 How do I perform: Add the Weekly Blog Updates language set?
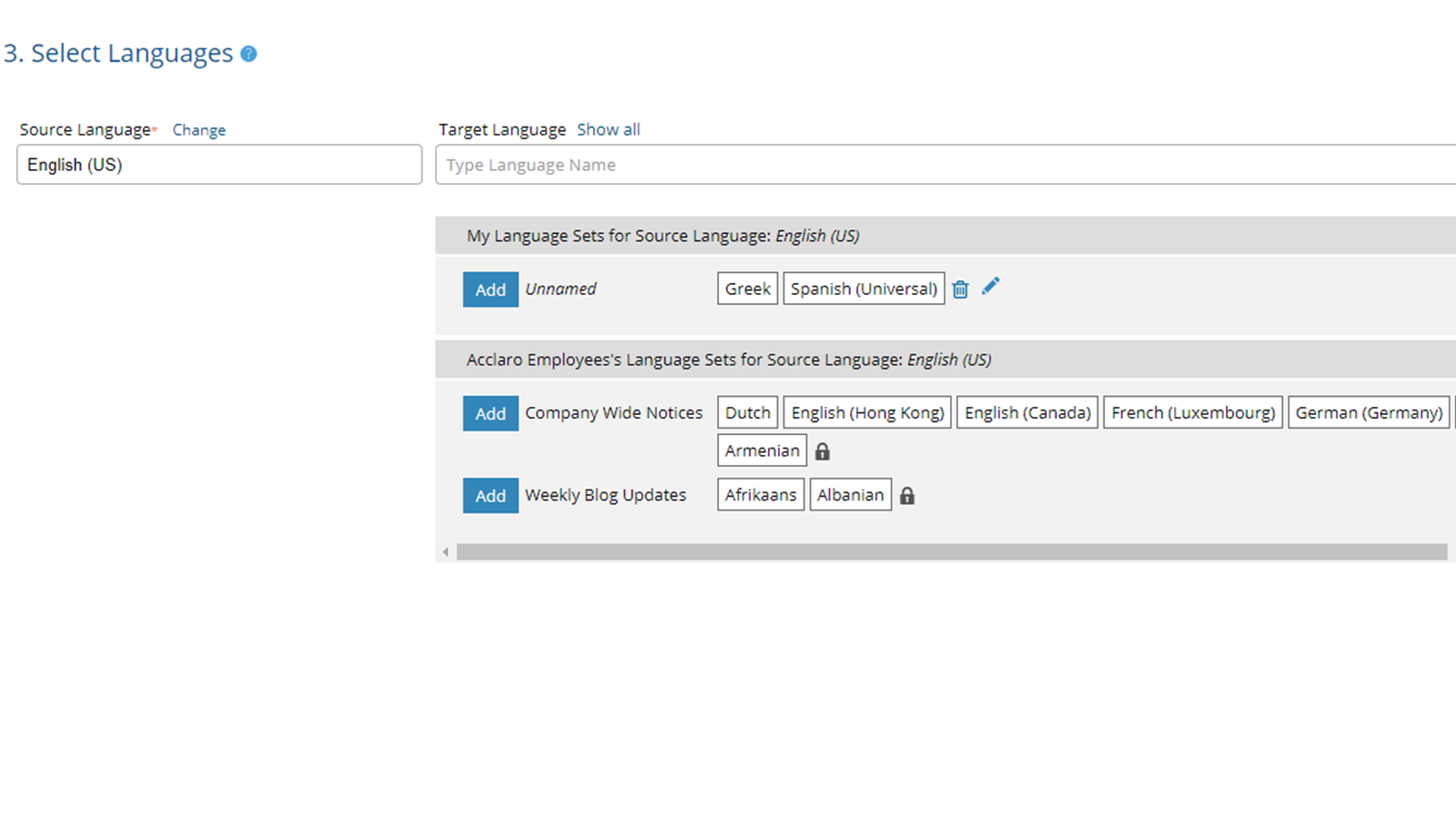(490, 496)
